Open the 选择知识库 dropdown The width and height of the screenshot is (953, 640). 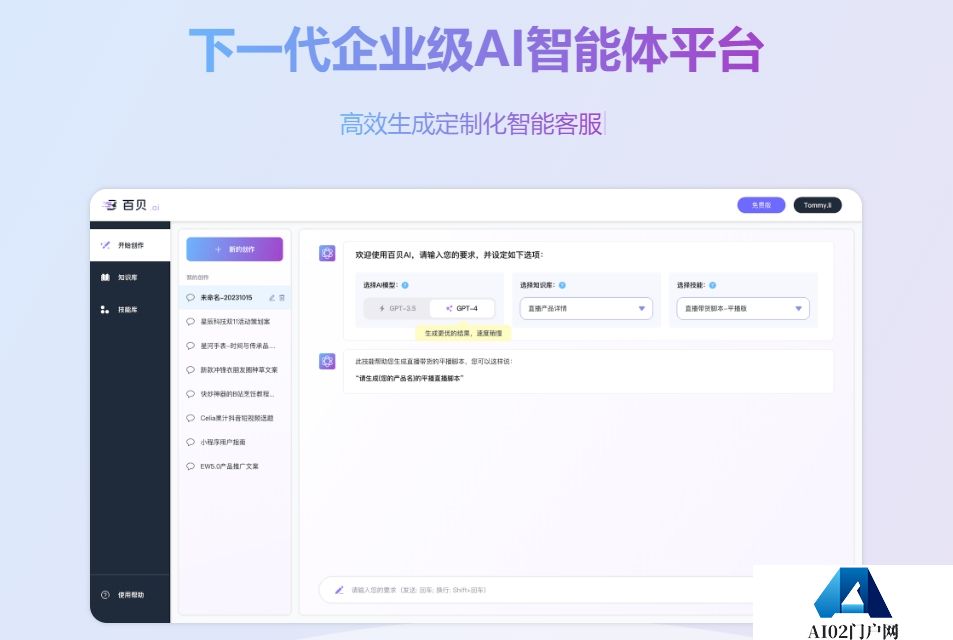click(586, 309)
